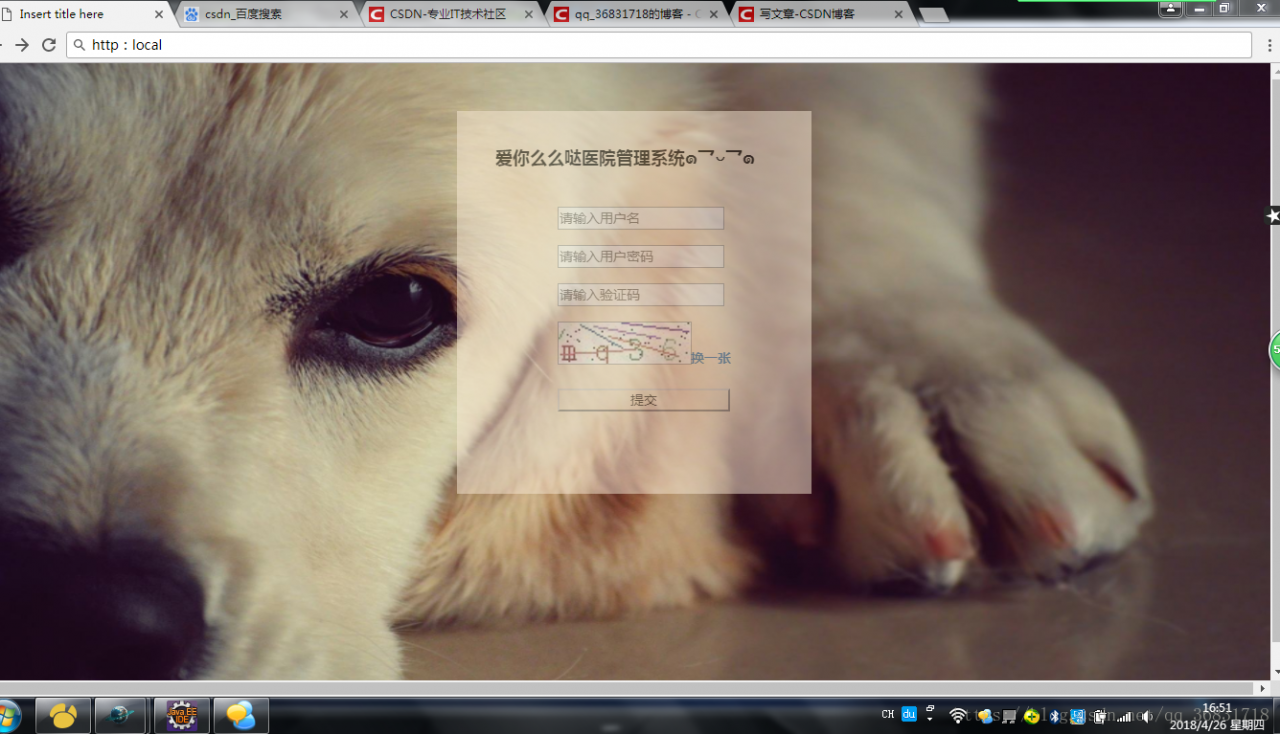1280x734 pixels.
Task: Open the Java EE IDE taskbar app
Action: click(181, 716)
